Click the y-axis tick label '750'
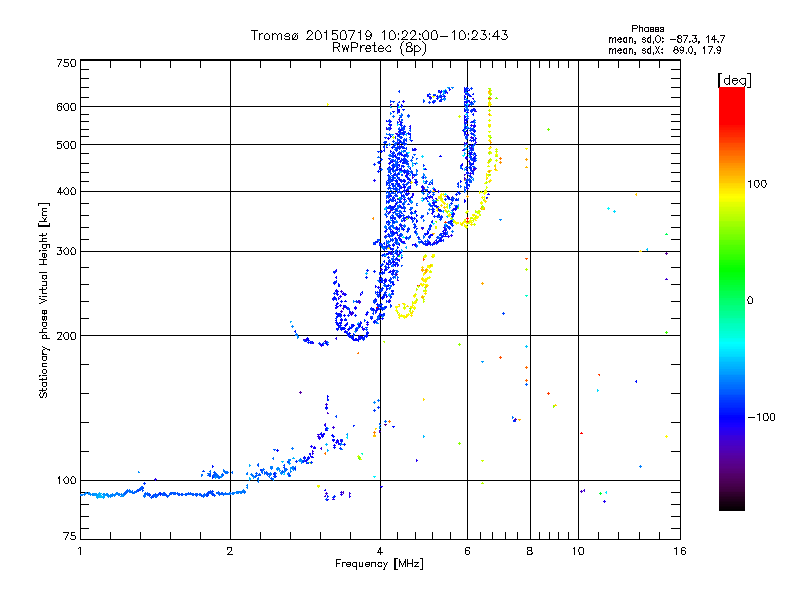The height and width of the screenshot is (600, 800). pos(66,63)
